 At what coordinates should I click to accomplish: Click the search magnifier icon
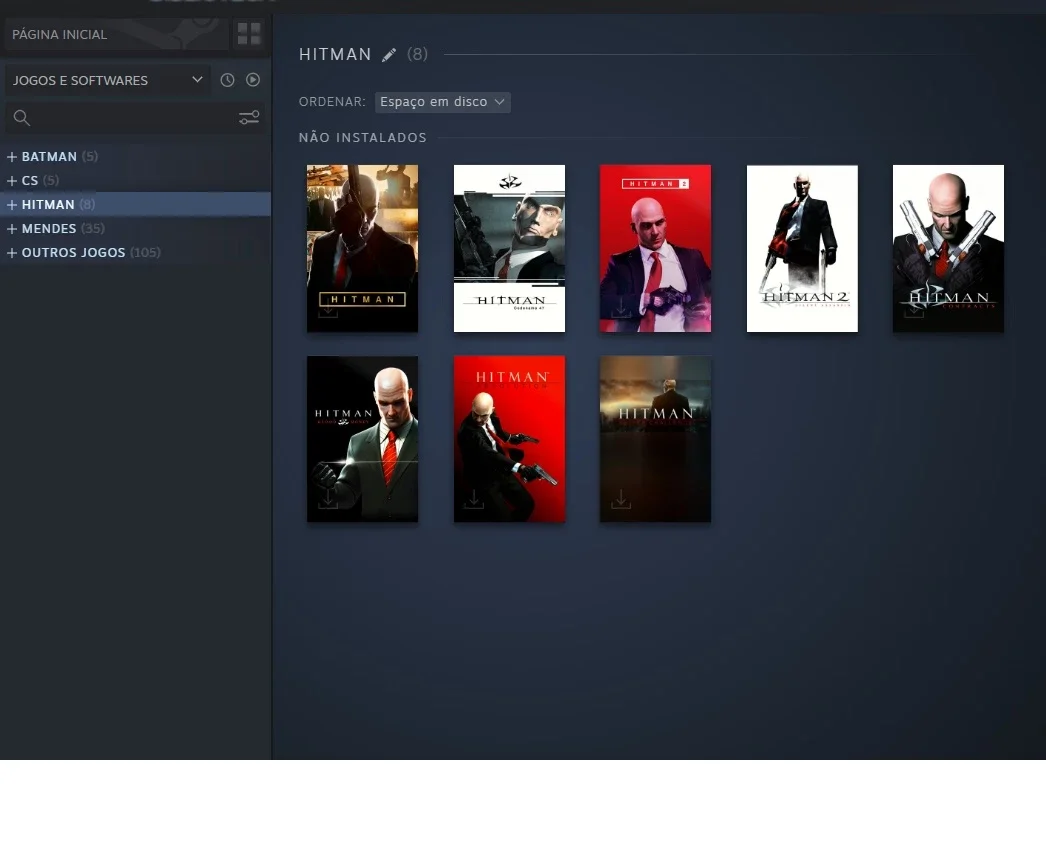(21, 118)
